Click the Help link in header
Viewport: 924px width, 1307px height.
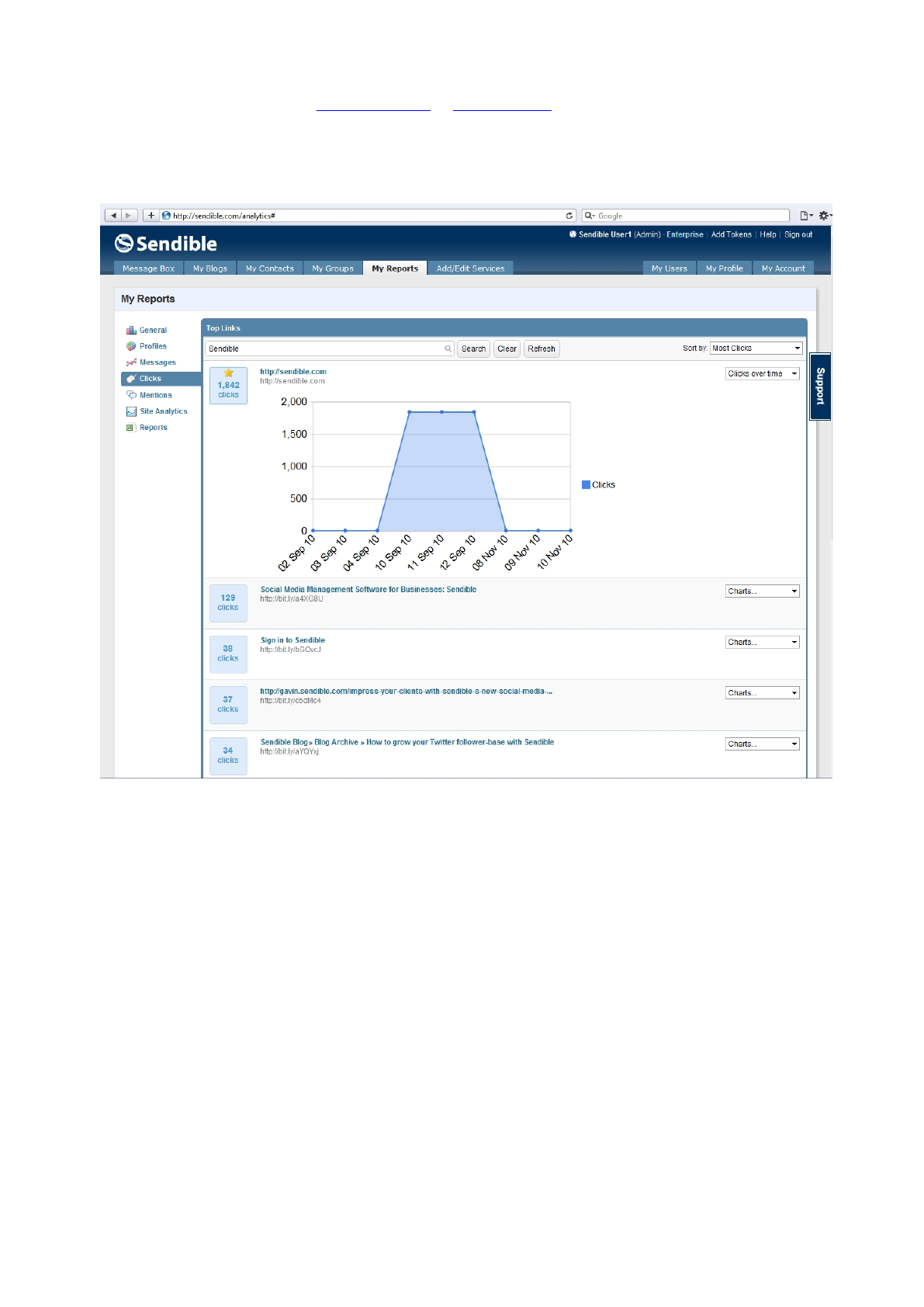[768, 234]
